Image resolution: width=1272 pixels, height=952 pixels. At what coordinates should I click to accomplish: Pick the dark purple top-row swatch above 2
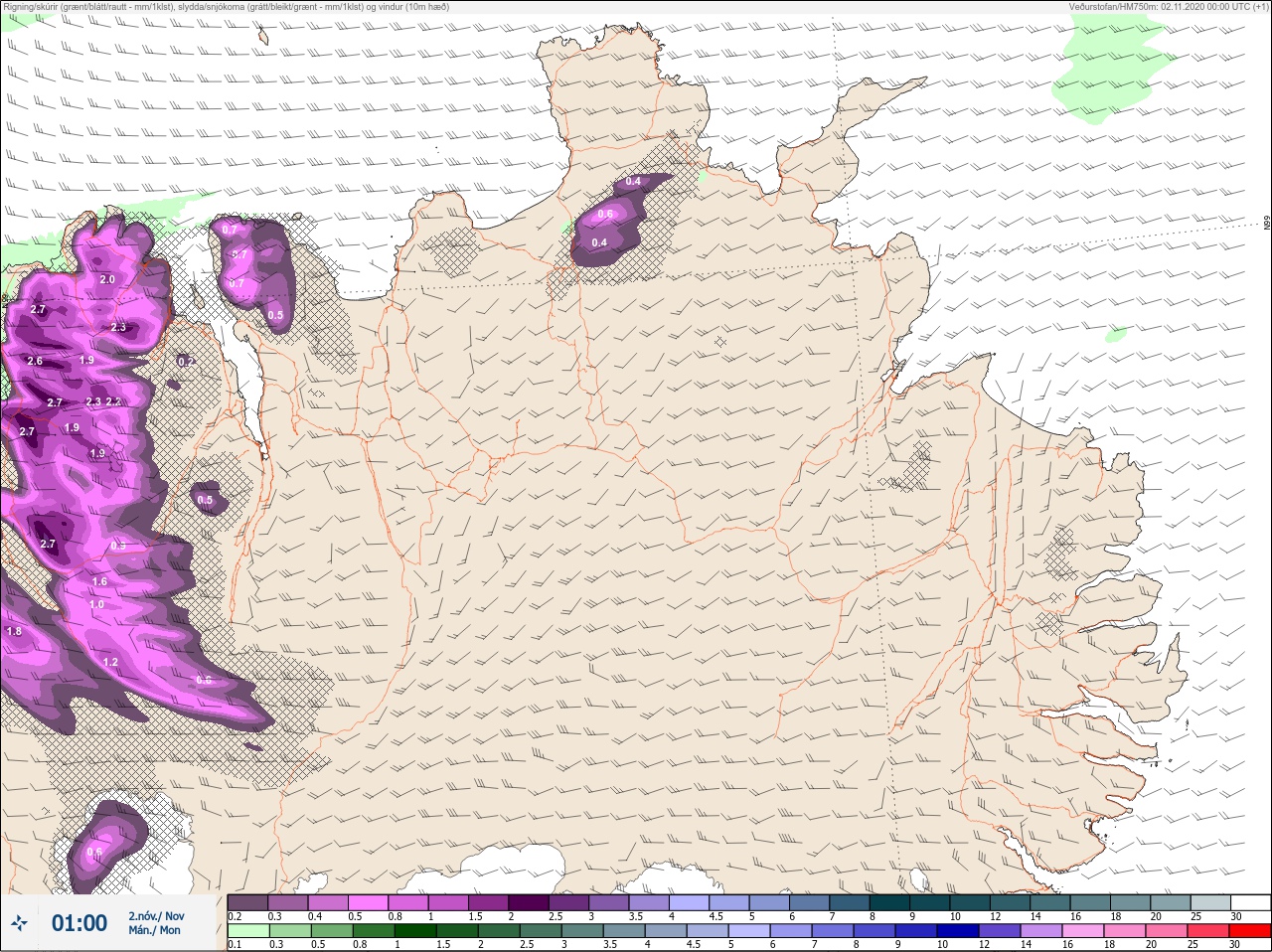529,902
